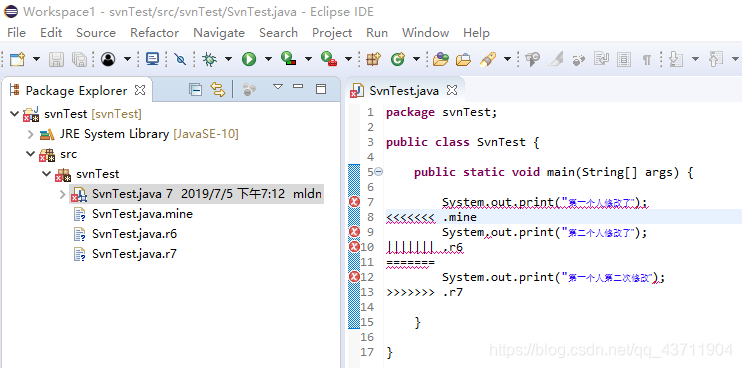Click the New Java Class icon
Image resolution: width=742 pixels, height=368 pixels.
(x=398, y=59)
